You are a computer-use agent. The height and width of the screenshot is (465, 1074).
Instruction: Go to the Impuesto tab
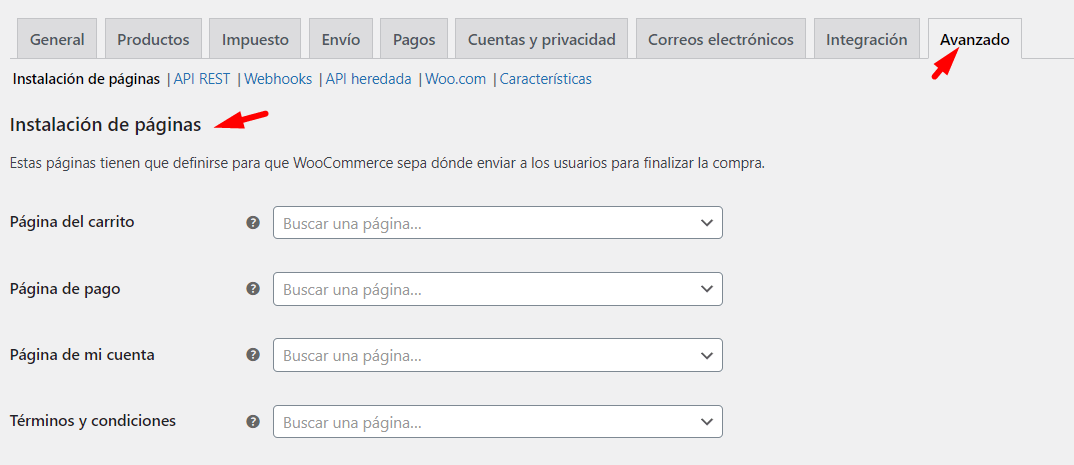pos(255,39)
